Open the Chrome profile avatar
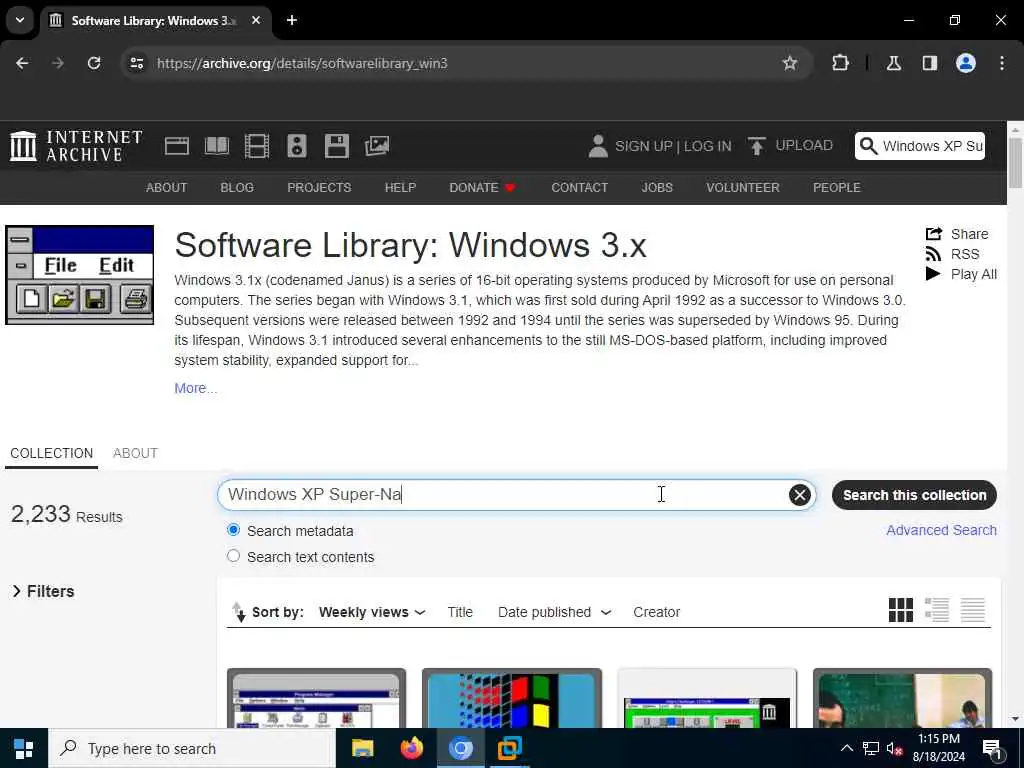 pyautogui.click(x=966, y=63)
